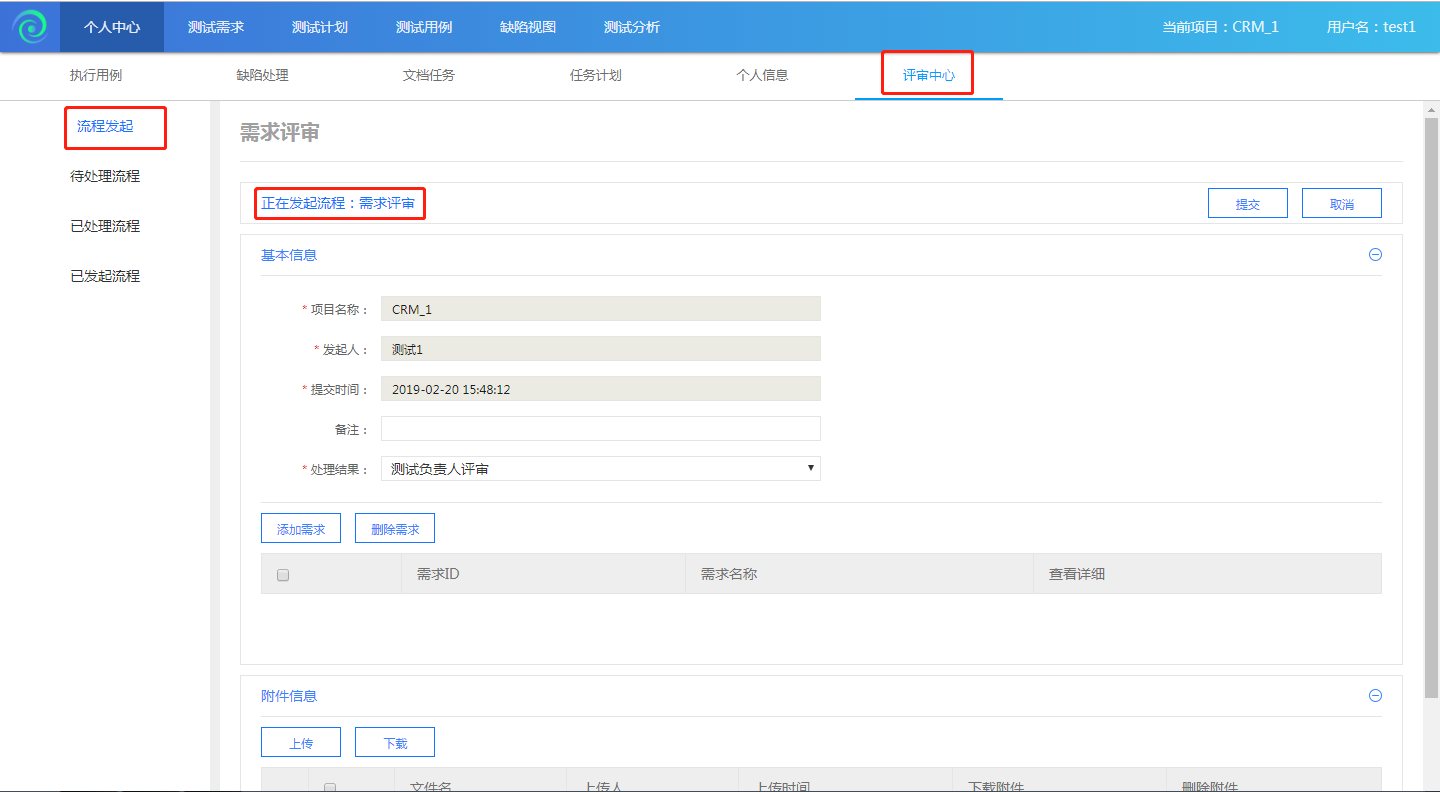
Task: Click the 上传 attachment button
Action: tap(301, 743)
